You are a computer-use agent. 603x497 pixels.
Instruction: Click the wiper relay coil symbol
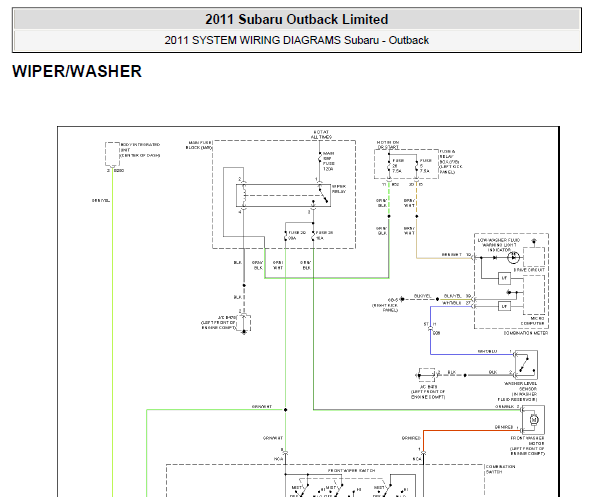pyautogui.click(x=244, y=195)
